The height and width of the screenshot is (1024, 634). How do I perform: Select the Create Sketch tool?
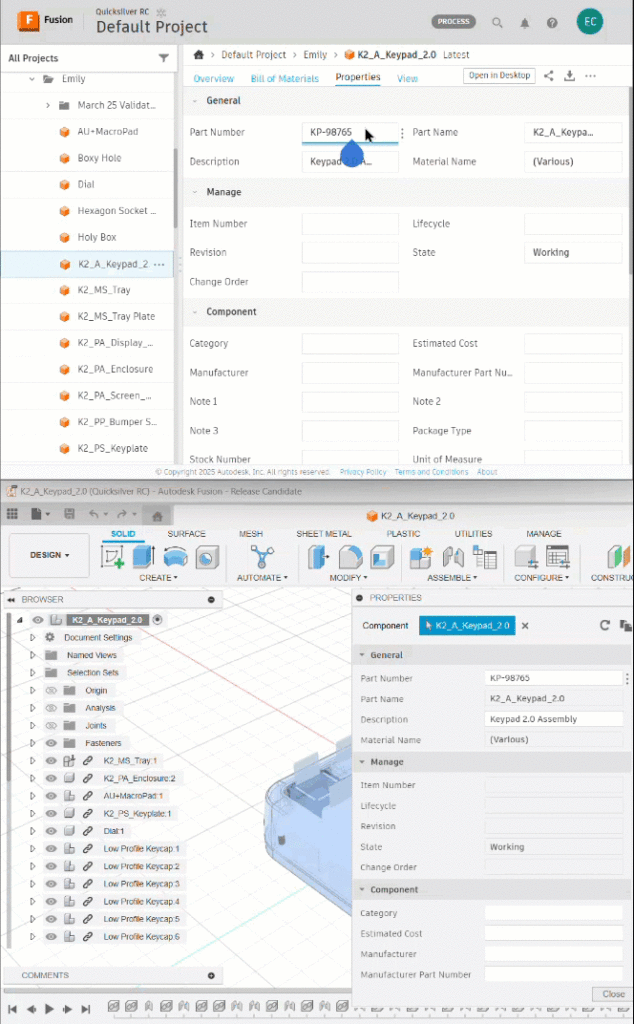(112, 557)
